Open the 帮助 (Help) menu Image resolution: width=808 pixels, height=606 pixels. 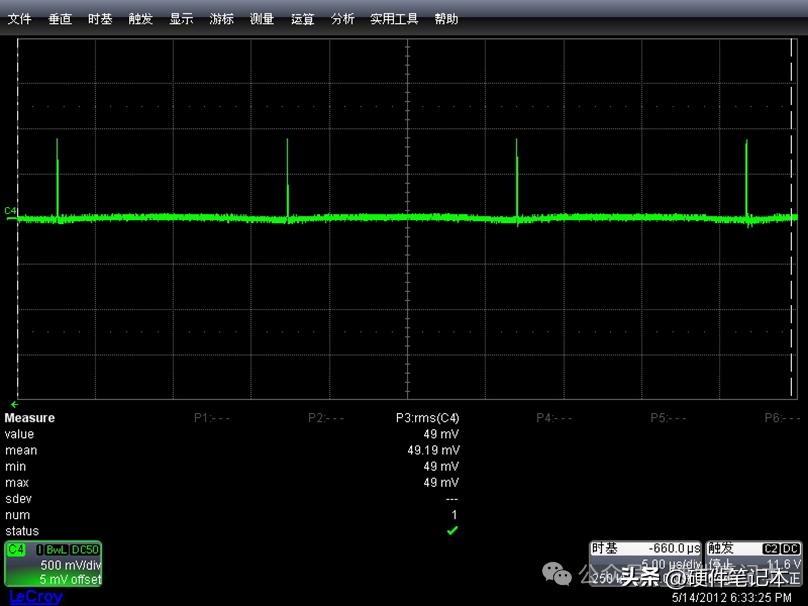click(446, 19)
